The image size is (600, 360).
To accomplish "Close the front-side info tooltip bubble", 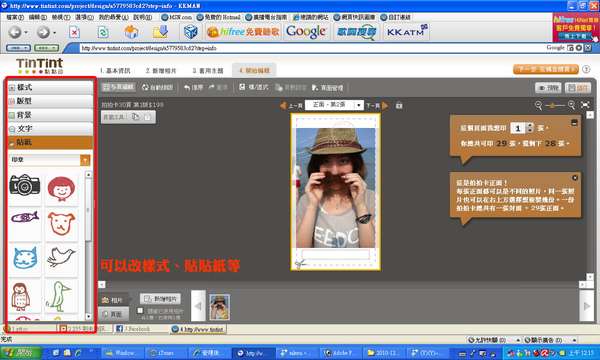I will click(x=575, y=178).
